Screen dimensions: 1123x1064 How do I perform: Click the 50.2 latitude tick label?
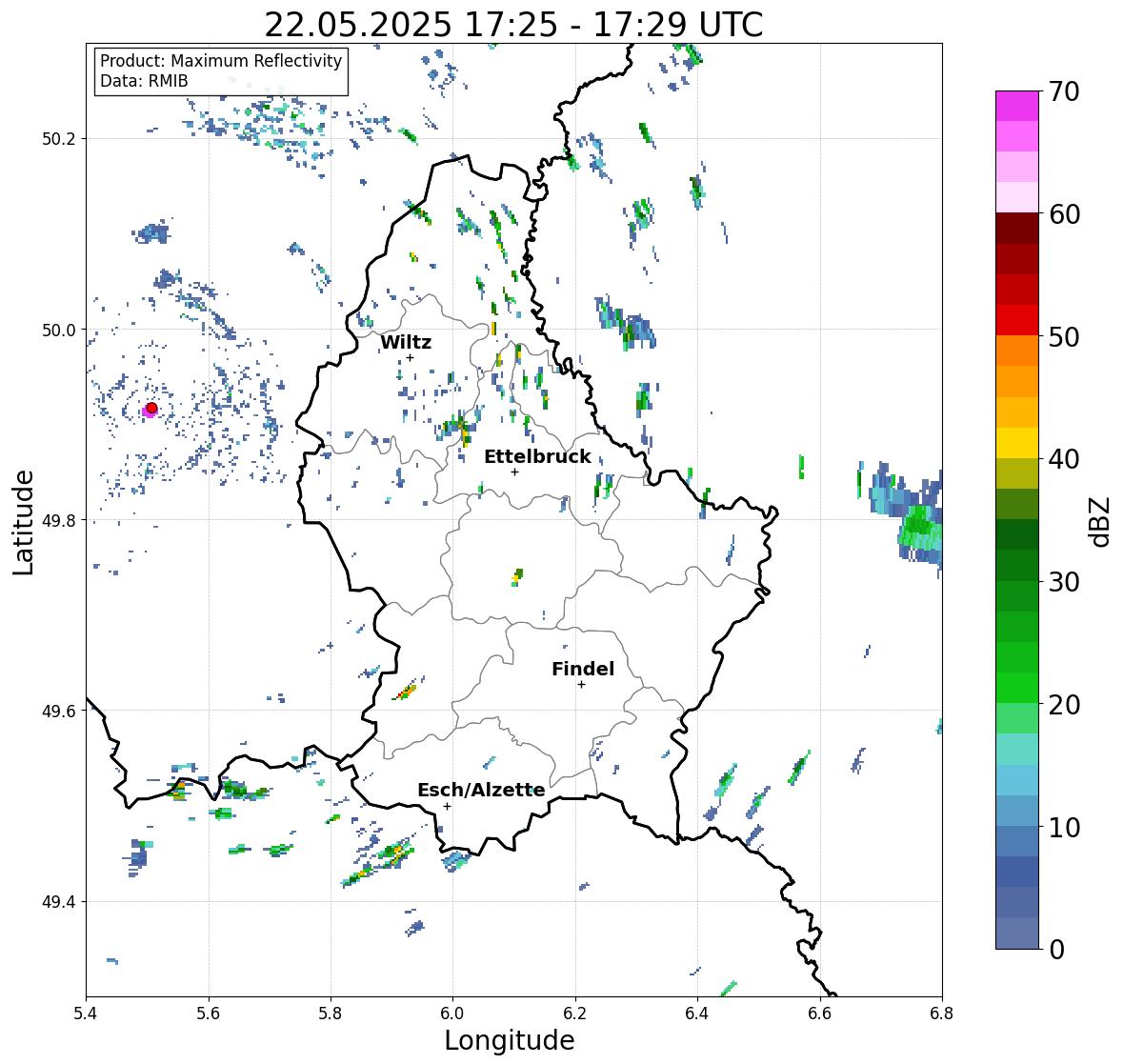pyautogui.click(x=59, y=139)
